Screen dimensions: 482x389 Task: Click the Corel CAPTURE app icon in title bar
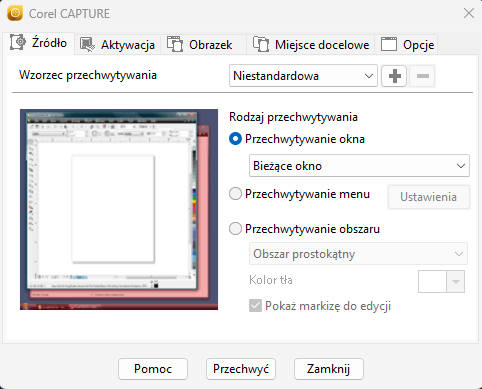(15, 13)
